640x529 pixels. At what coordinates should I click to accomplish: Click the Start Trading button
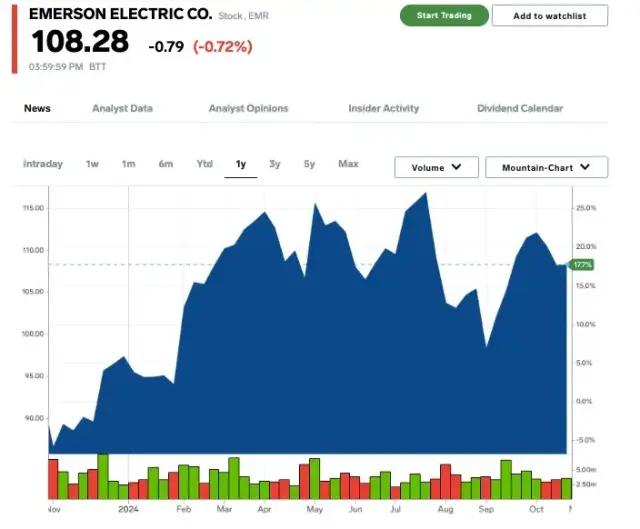444,16
